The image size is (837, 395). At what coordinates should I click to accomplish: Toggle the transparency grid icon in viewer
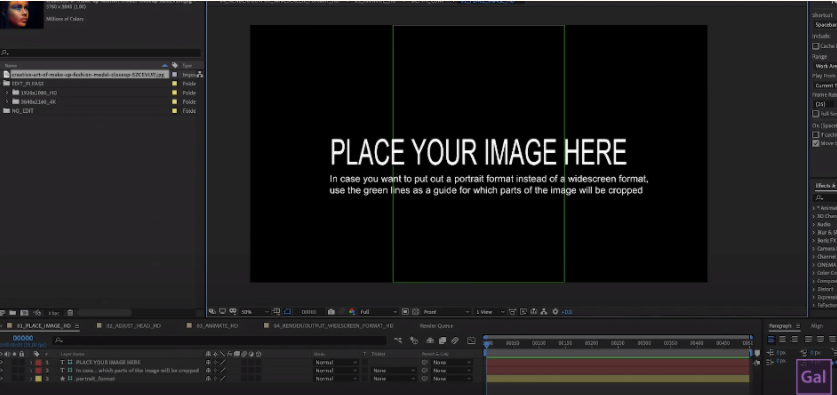coord(415,312)
